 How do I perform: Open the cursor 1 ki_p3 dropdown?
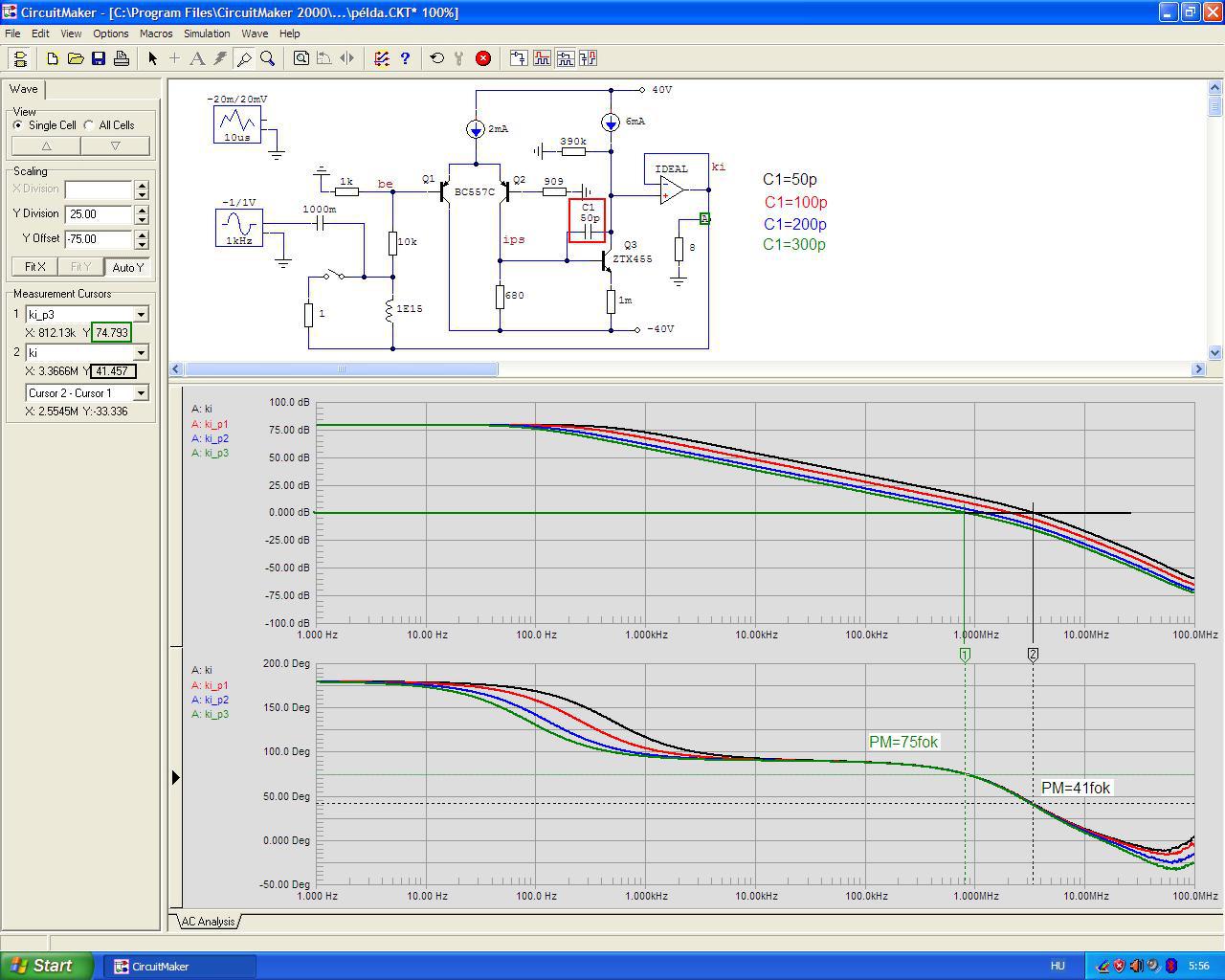pyautogui.click(x=141, y=314)
